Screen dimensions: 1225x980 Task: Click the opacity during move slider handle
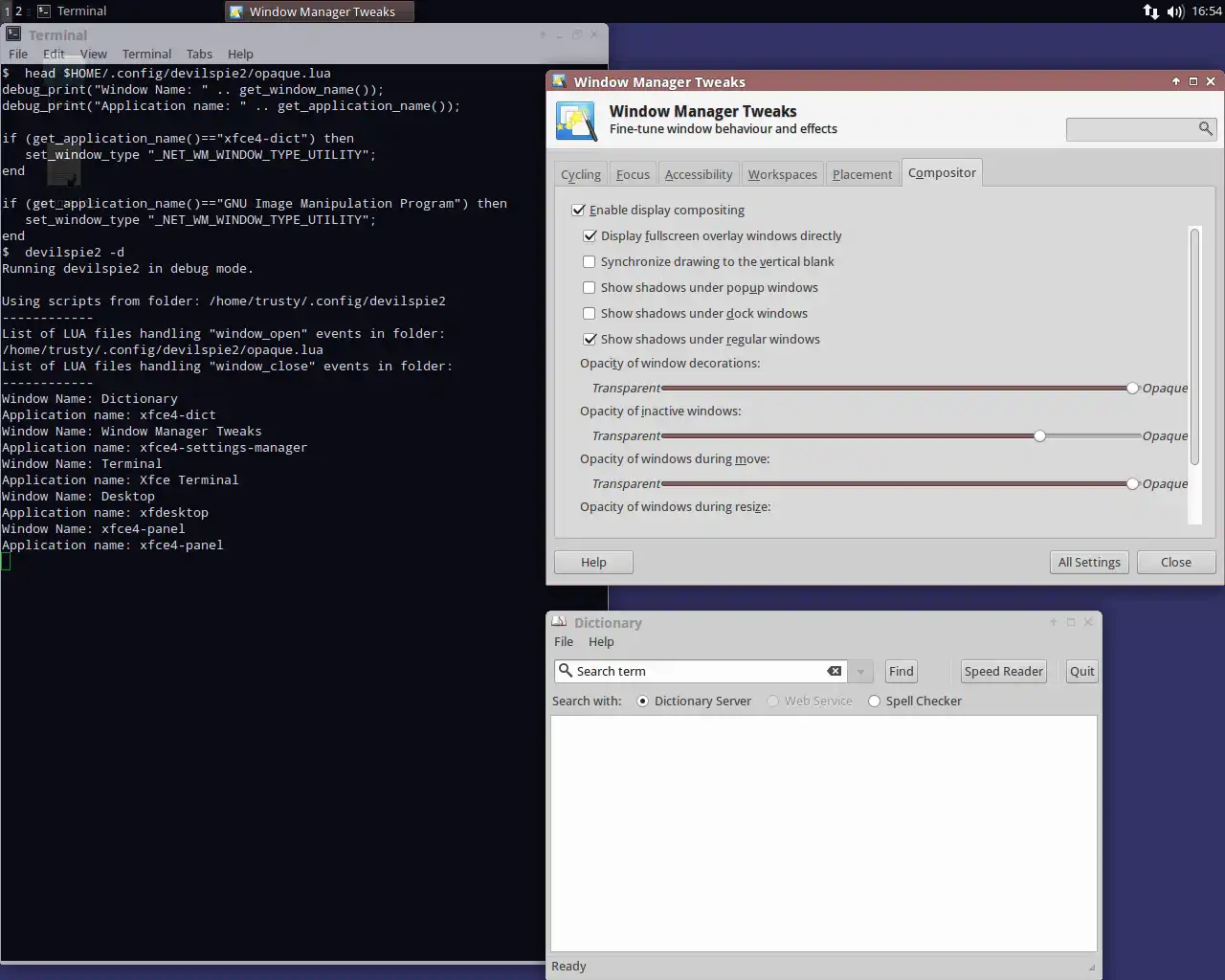1132,483
